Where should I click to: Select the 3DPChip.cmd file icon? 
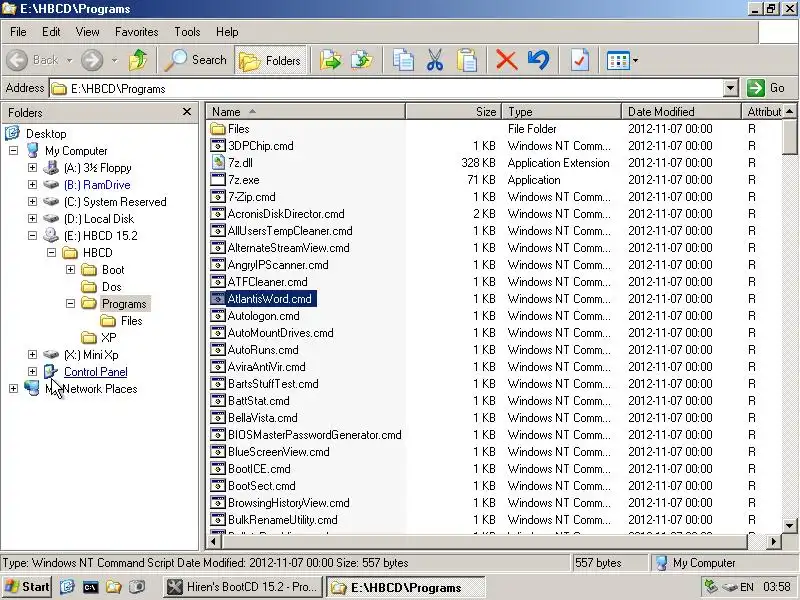pyautogui.click(x=218, y=145)
